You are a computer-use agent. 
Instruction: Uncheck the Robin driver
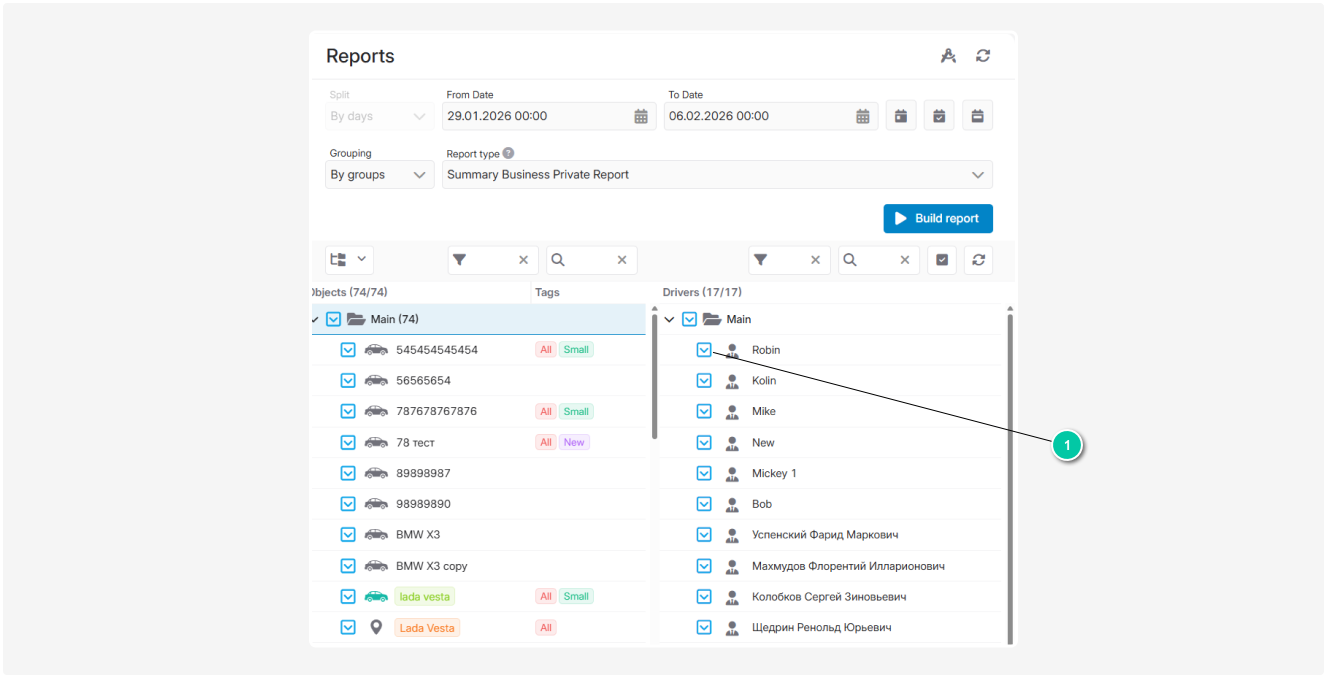pos(704,349)
